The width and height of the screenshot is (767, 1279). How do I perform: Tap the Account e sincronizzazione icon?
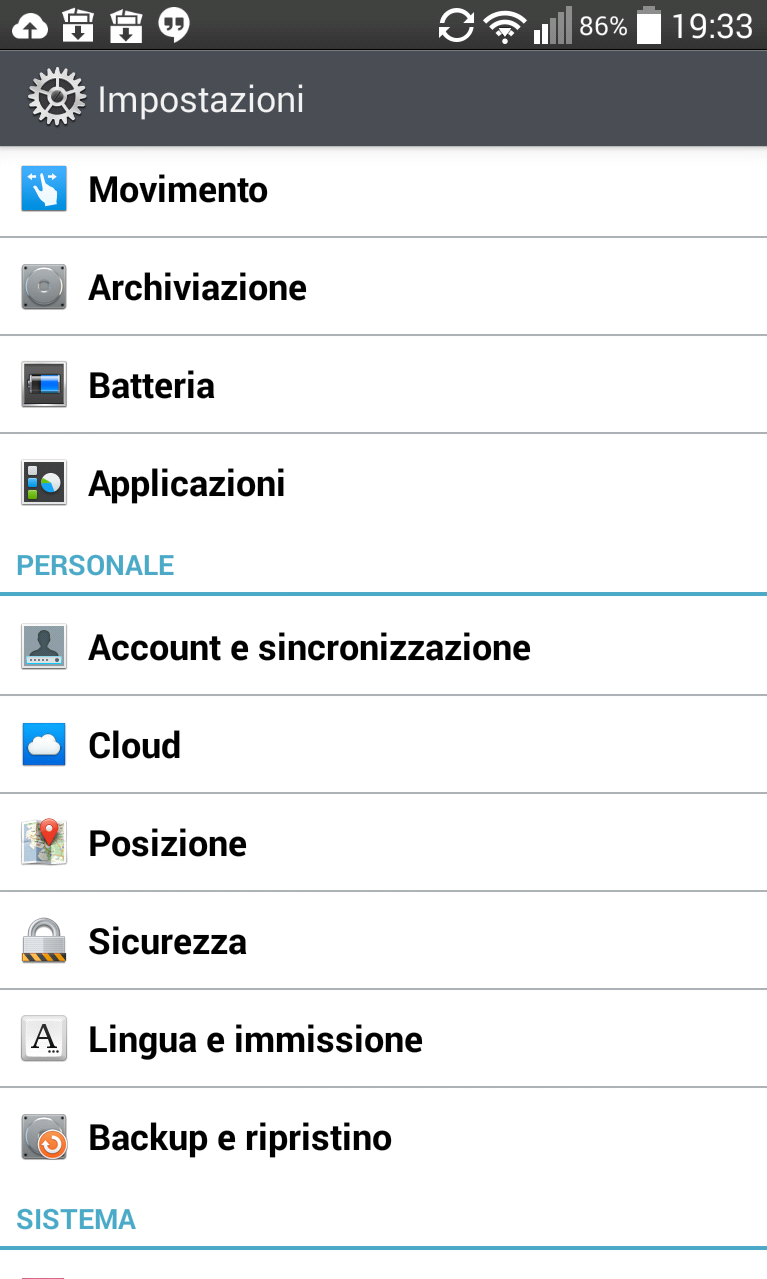point(44,647)
